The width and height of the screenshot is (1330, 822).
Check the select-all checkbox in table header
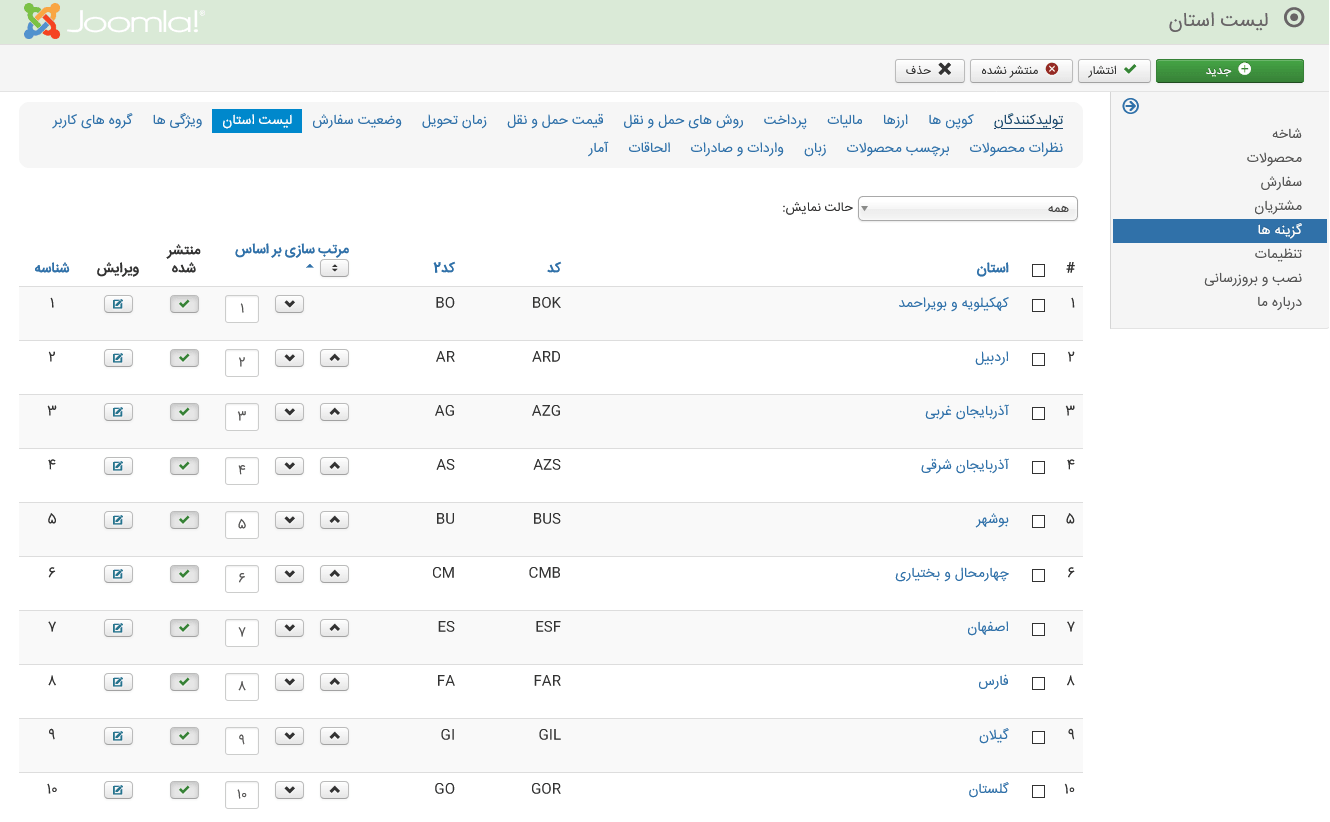(1038, 270)
